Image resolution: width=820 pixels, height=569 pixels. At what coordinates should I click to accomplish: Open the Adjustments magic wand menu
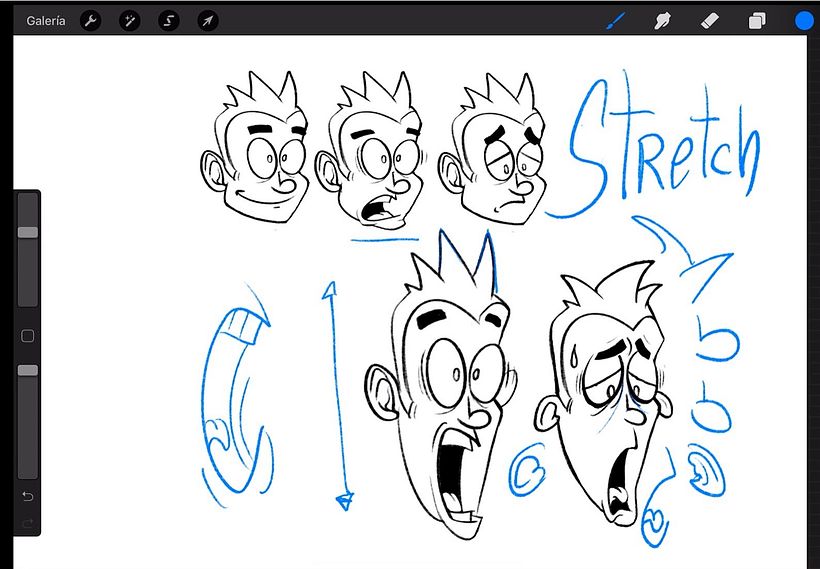pos(129,21)
